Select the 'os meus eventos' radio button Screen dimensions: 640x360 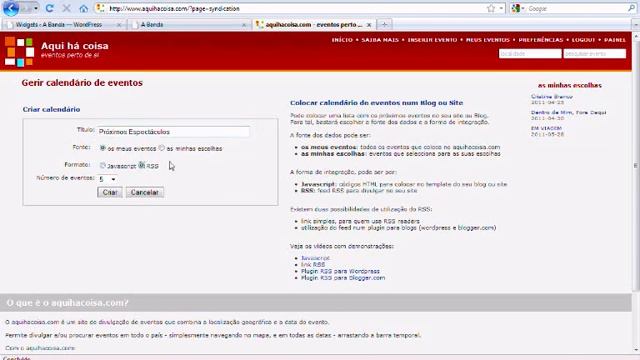pos(102,148)
